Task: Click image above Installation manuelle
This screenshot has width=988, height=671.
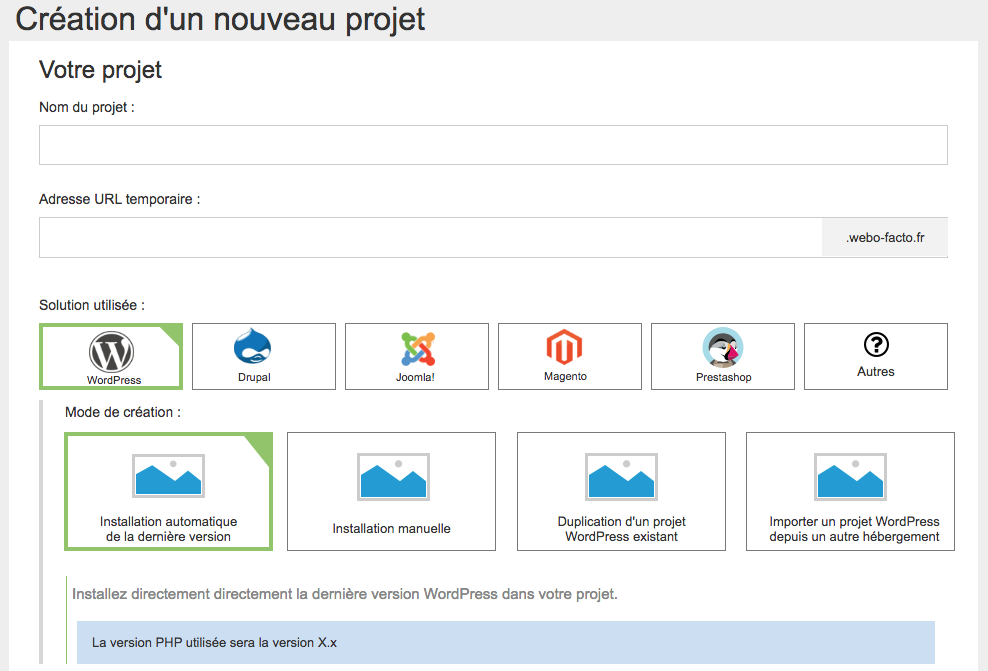Action: point(393,477)
